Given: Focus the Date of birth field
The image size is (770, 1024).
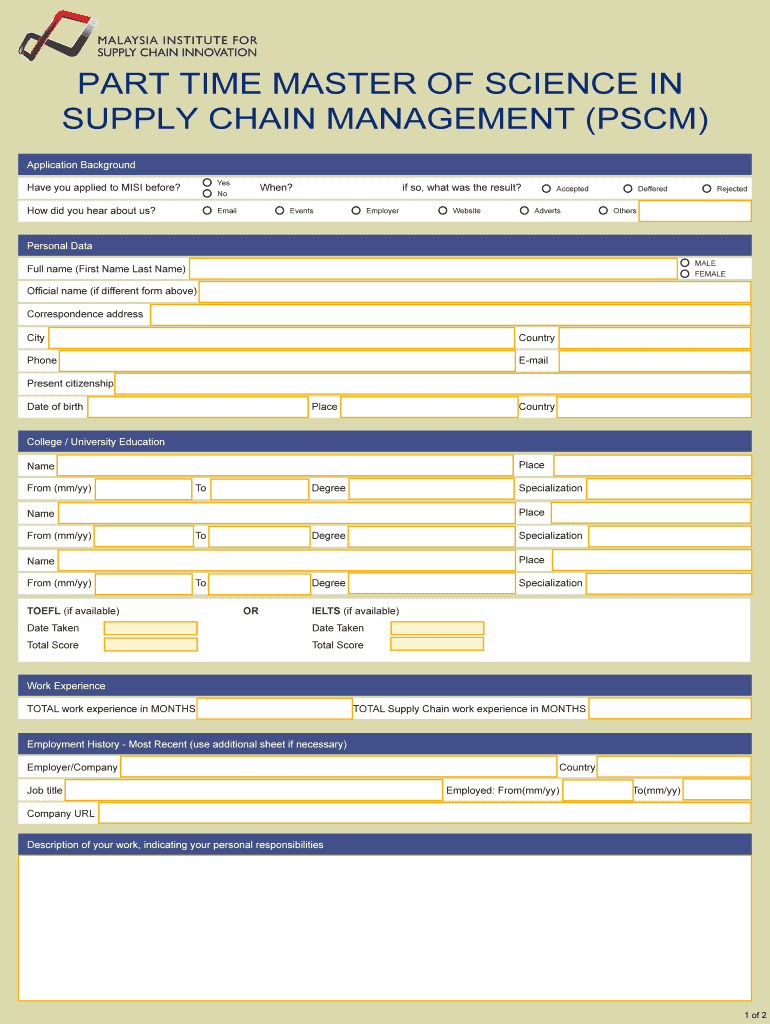Looking at the screenshot, I should 197,407.
